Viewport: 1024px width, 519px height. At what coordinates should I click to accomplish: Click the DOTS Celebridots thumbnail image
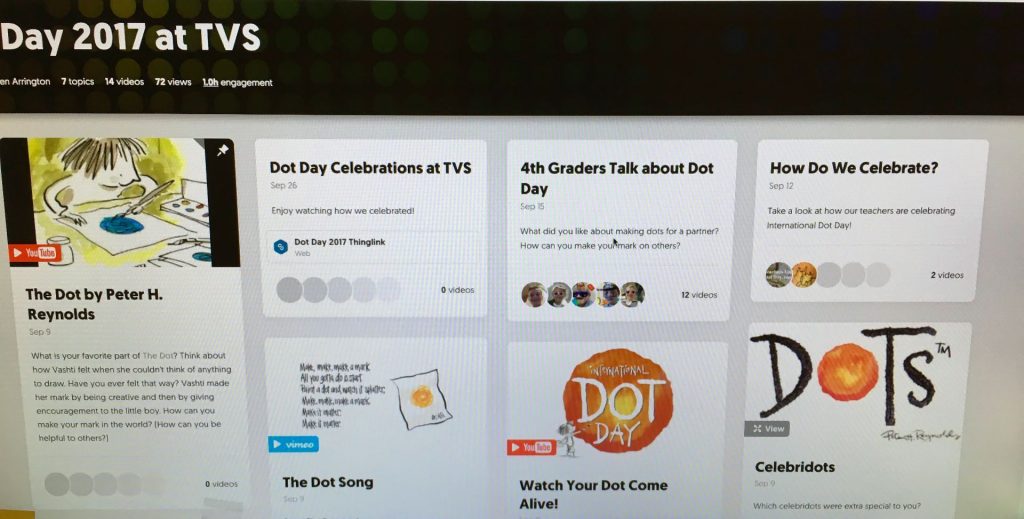[856, 383]
